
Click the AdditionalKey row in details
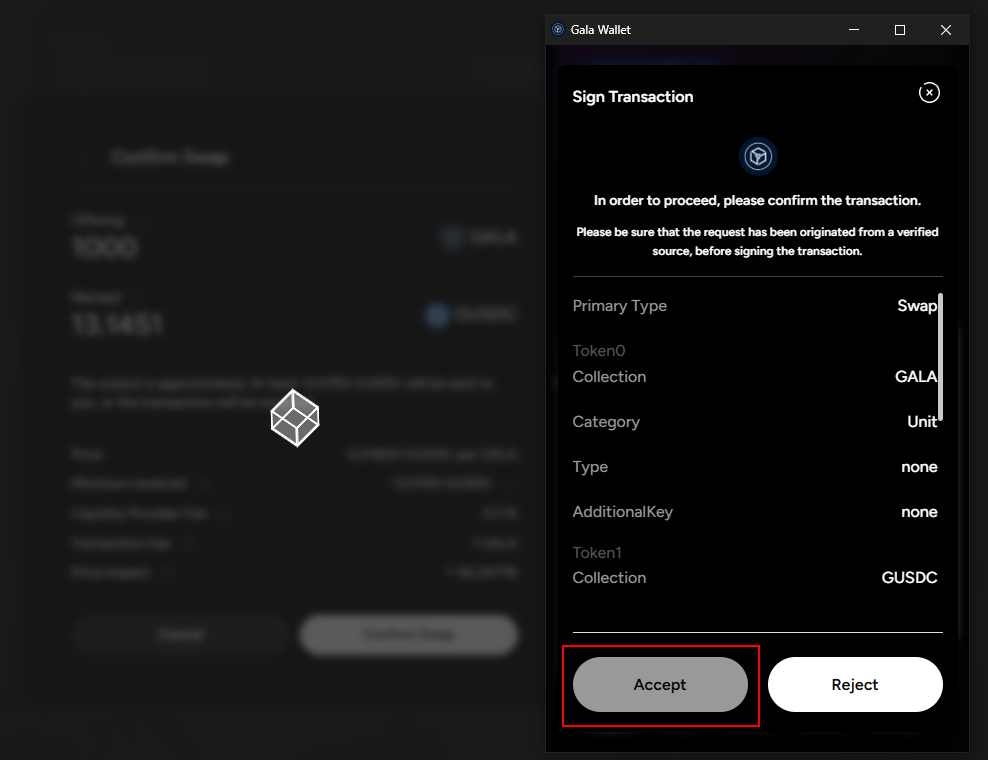click(755, 512)
